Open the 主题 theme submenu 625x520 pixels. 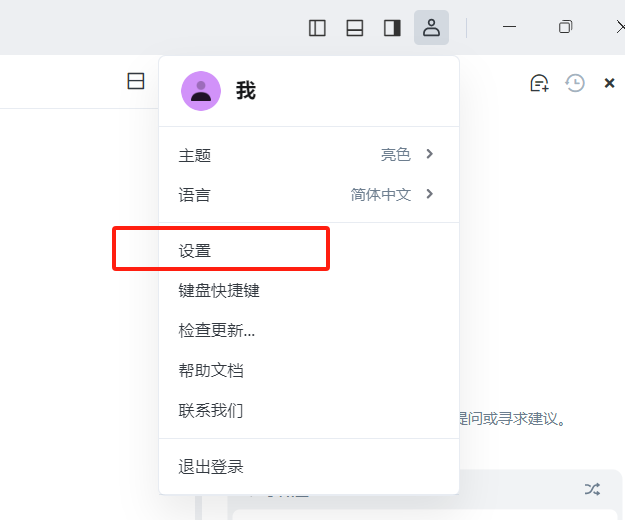(x=309, y=155)
